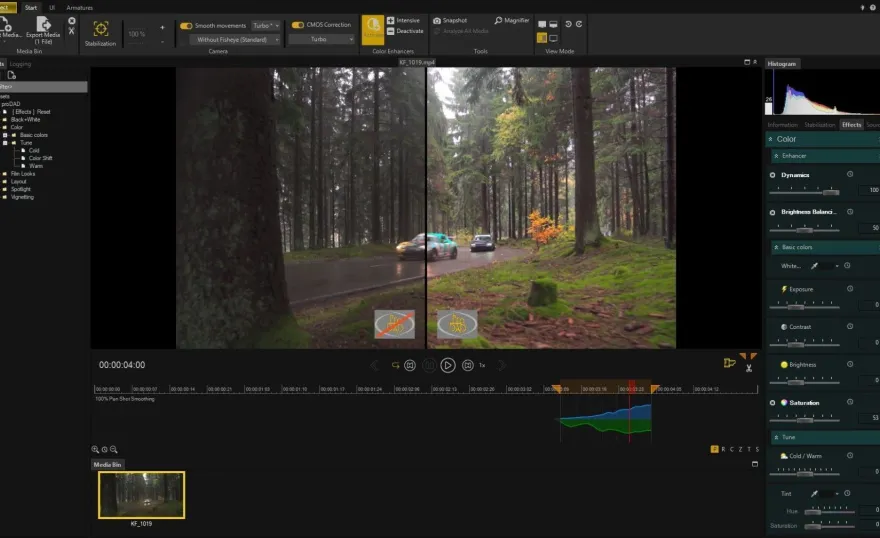Zoom in on the timeline
This screenshot has width=880, height=538.
[95, 449]
